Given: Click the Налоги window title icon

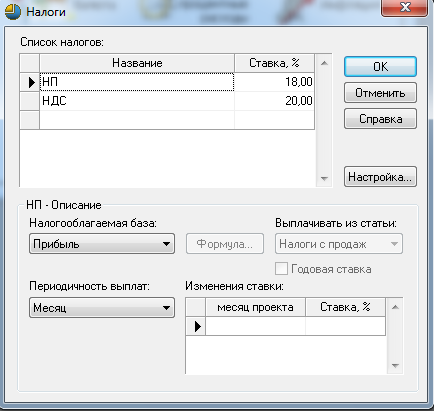Looking at the screenshot, I should click(13, 12).
